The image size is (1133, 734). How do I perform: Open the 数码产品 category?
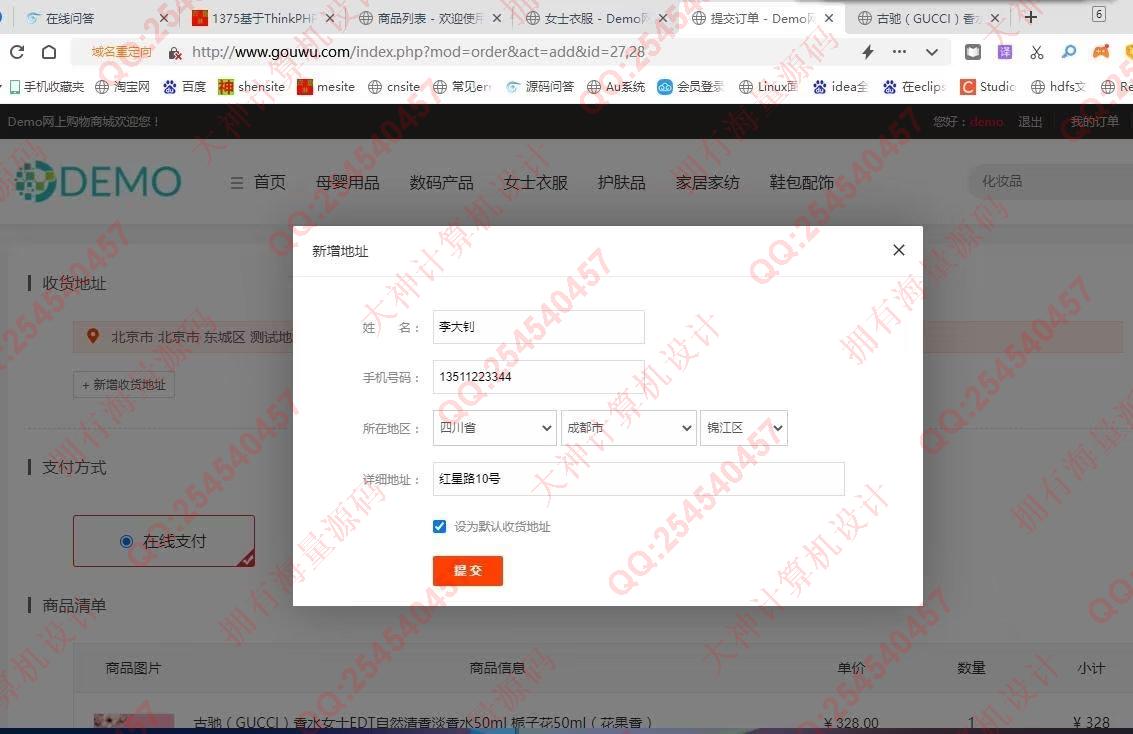441,182
